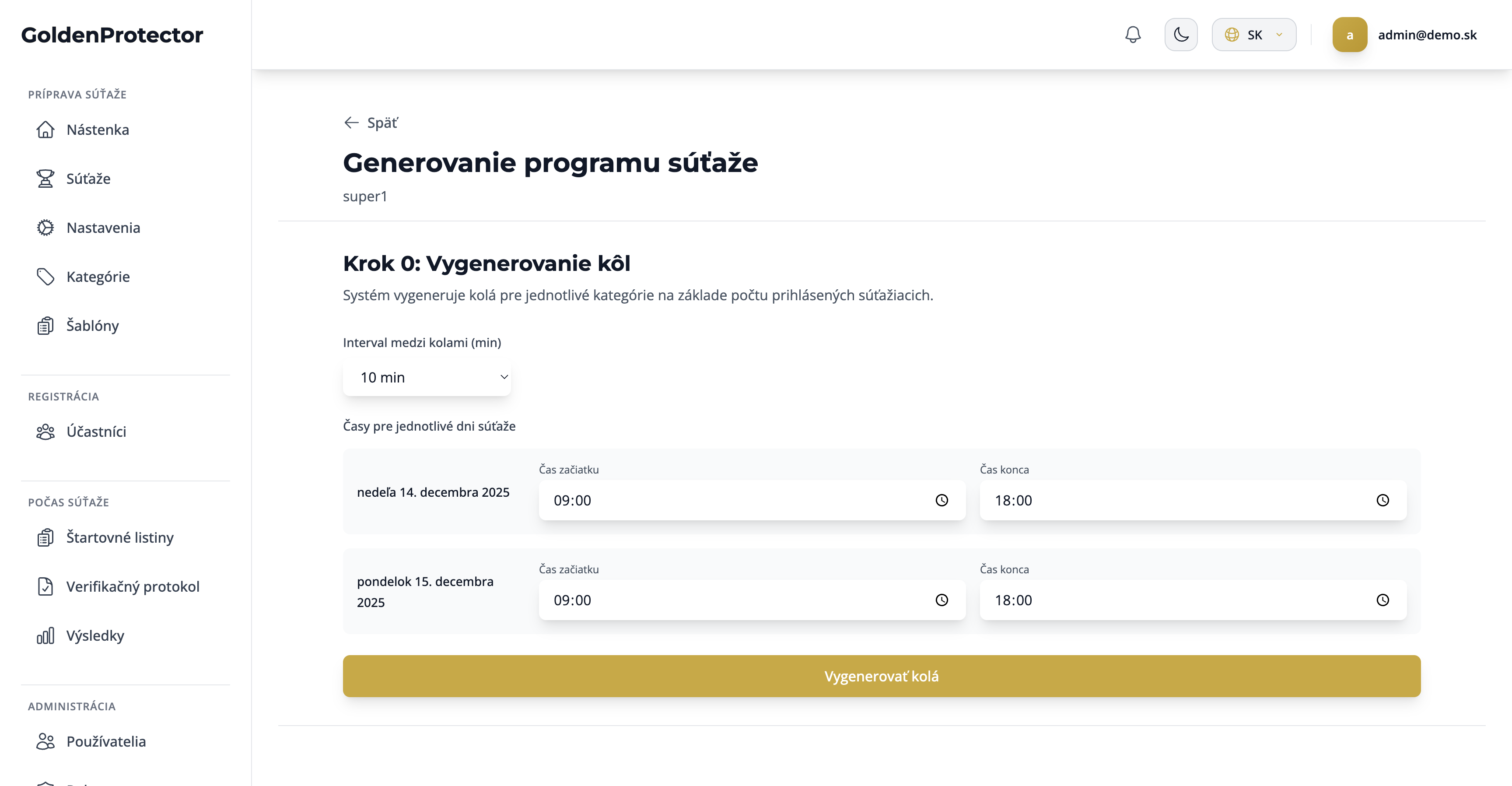Image resolution: width=1512 pixels, height=786 pixels.
Task: Click the Štartovné listiny icon
Action: pyautogui.click(x=45, y=538)
